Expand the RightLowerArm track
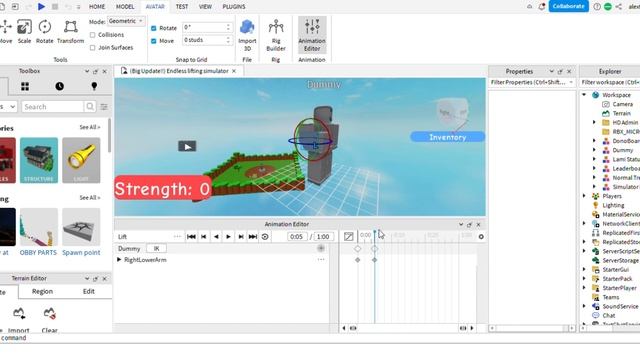Viewport: 640px width, 360px height. 119,260
